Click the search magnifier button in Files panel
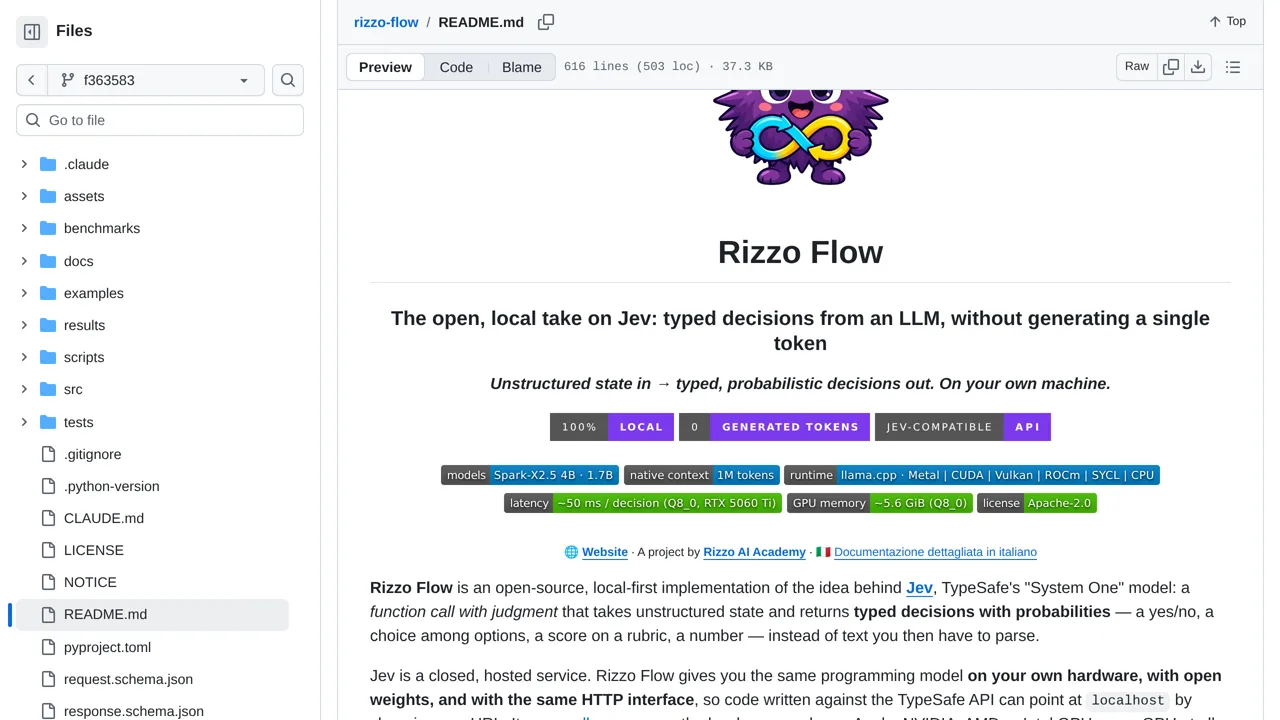This screenshot has height=720, width=1280. 288,80
